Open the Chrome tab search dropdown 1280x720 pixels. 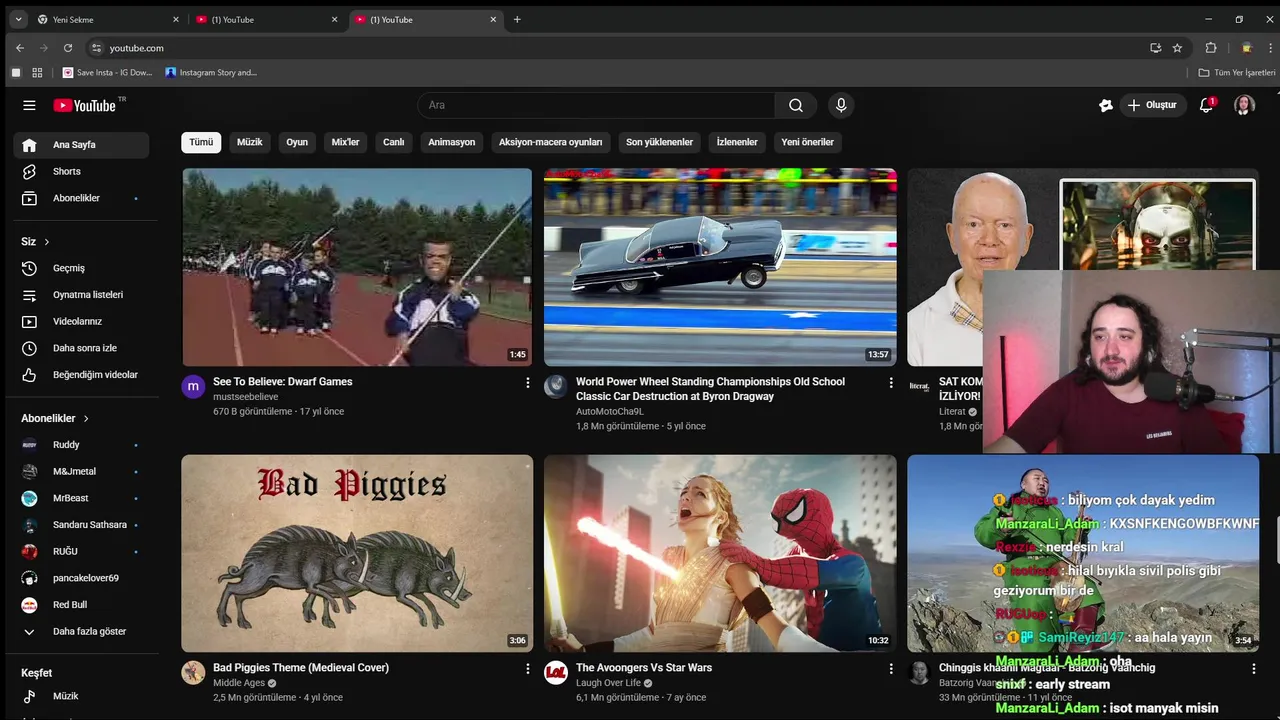click(18, 19)
